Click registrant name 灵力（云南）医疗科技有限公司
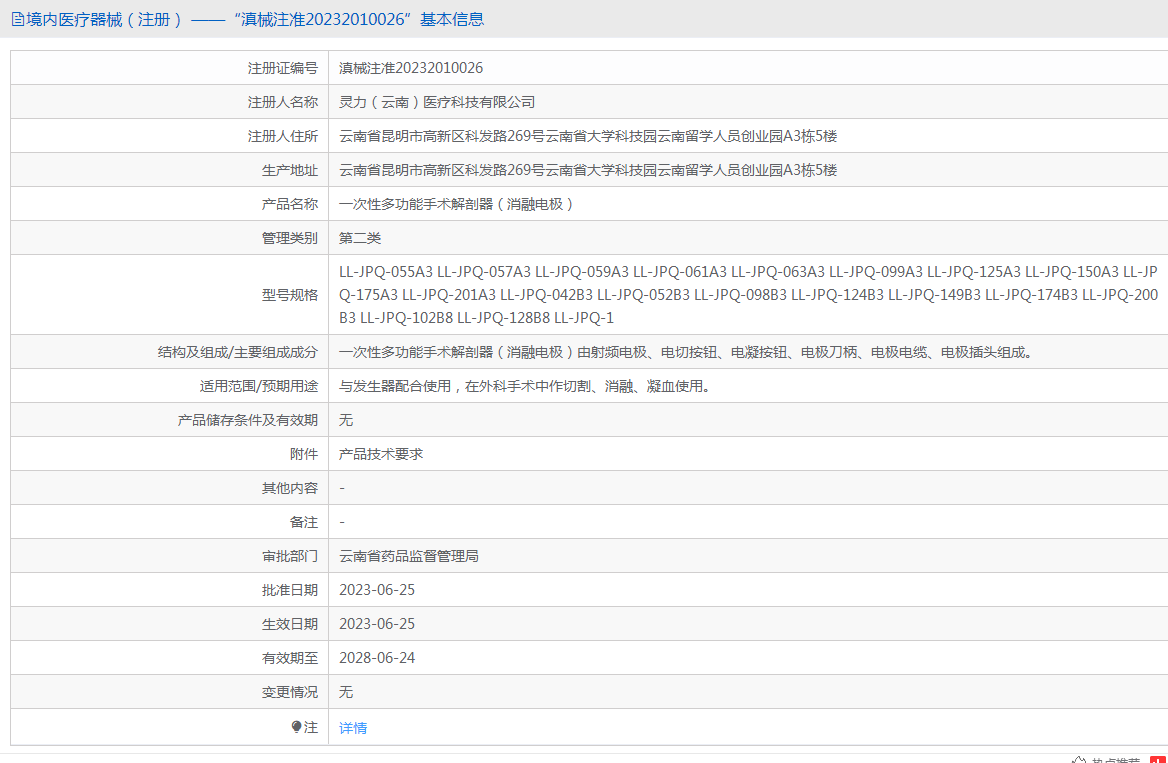Image resolution: width=1168 pixels, height=763 pixels. coord(437,102)
